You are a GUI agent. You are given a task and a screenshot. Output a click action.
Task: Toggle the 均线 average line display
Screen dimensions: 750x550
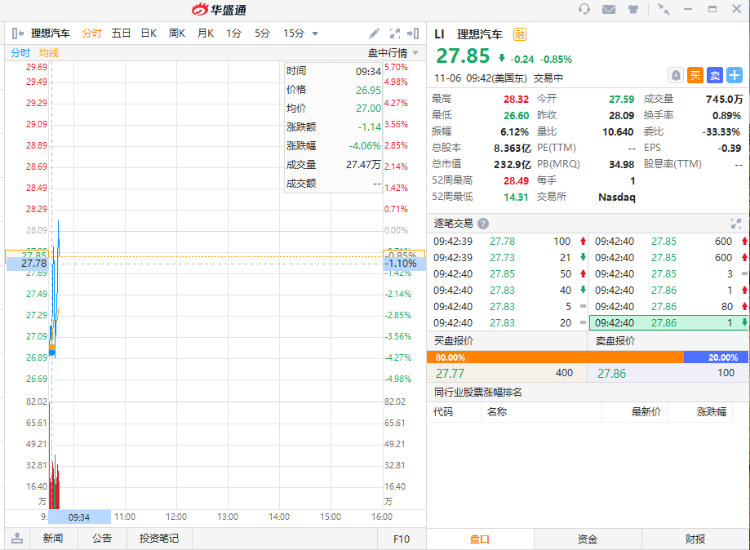tap(48, 53)
